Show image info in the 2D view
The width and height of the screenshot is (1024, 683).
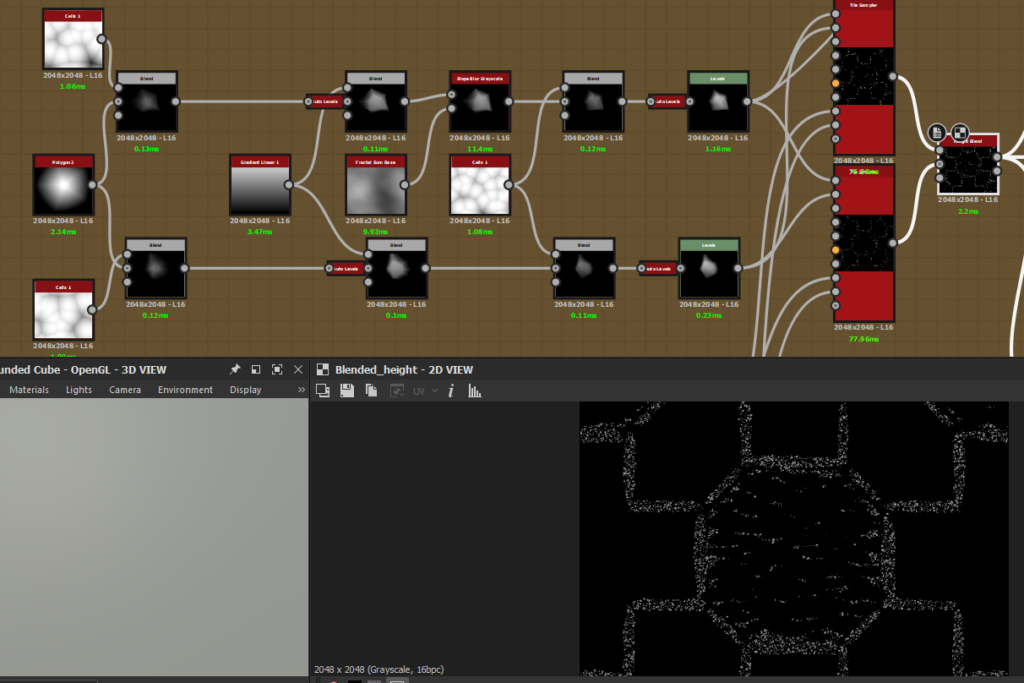(451, 390)
